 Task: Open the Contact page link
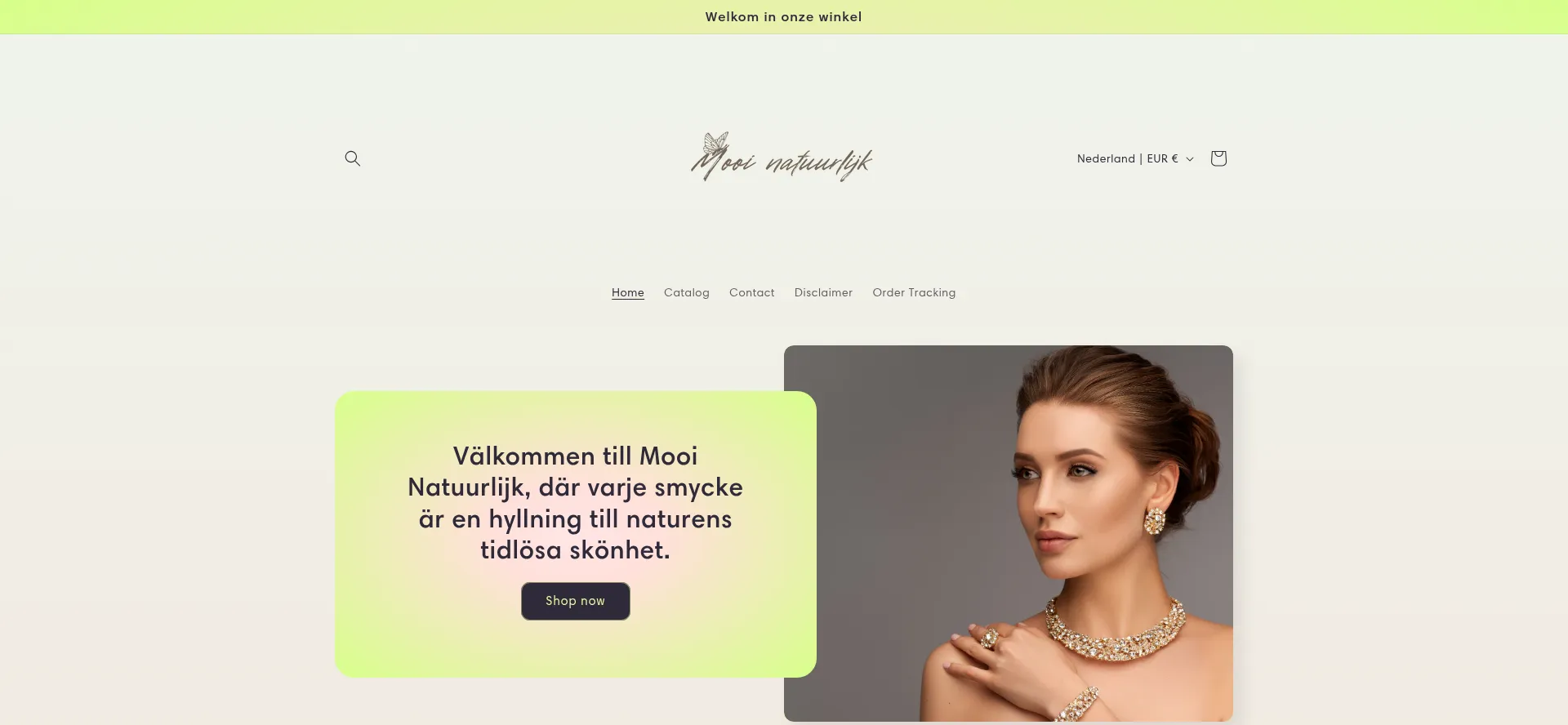[752, 292]
